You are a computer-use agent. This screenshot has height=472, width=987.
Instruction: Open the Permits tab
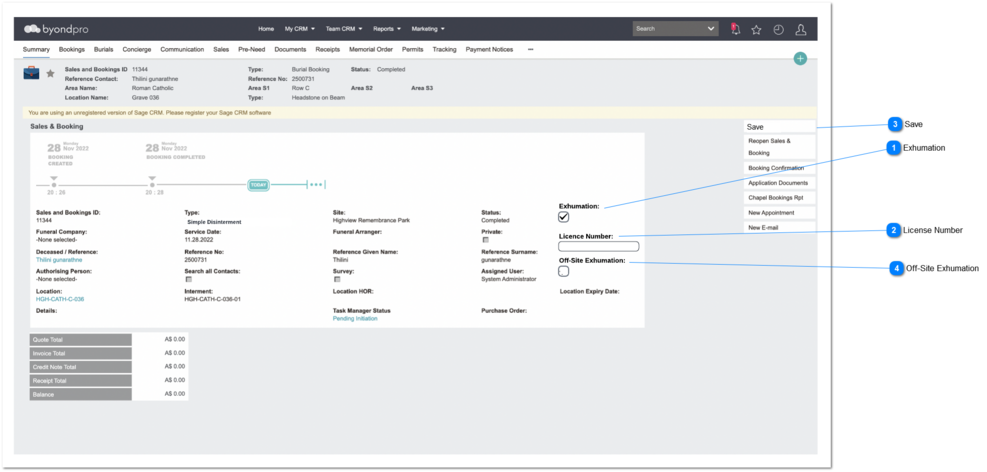[413, 49]
